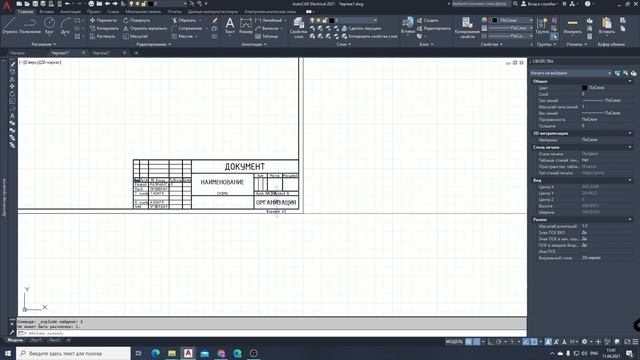Click the Обрезать (Trim) tool

pyautogui.click(x=184, y=20)
